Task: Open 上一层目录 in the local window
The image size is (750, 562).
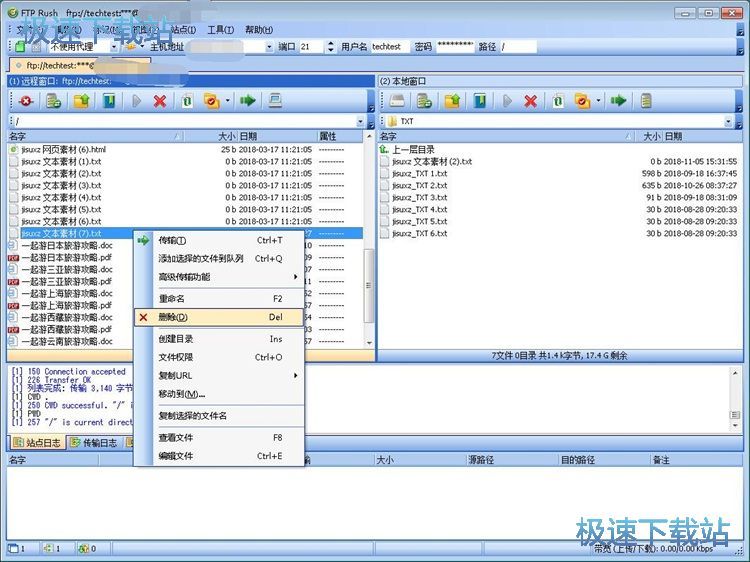Action: click(x=413, y=150)
